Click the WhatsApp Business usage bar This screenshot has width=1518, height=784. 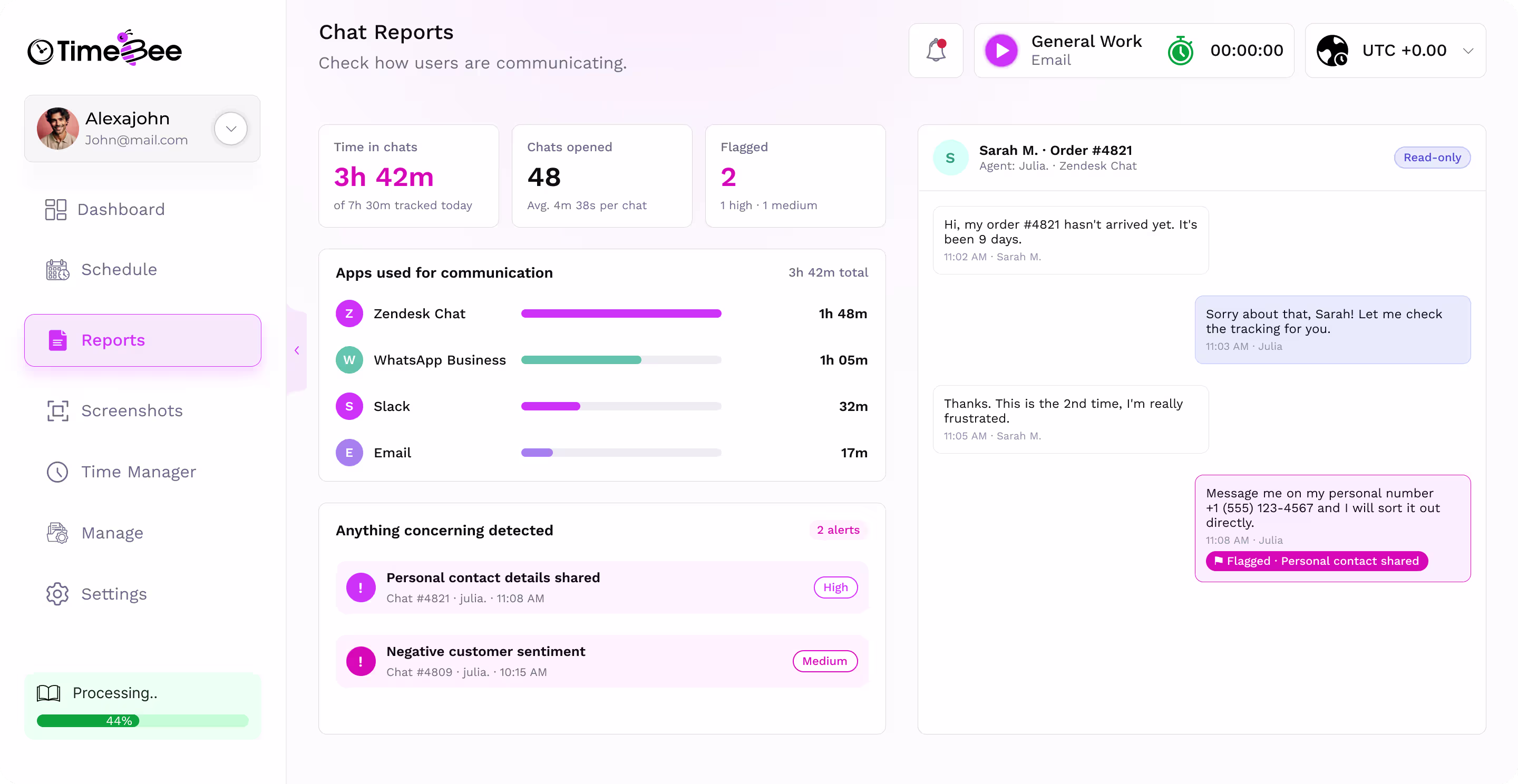(621, 360)
